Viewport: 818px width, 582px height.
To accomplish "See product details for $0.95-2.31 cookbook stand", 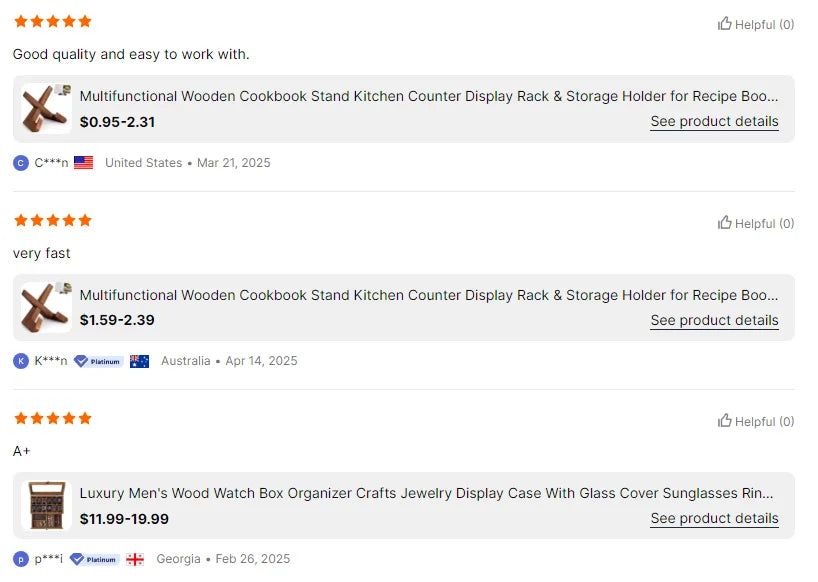I will tap(714, 122).
